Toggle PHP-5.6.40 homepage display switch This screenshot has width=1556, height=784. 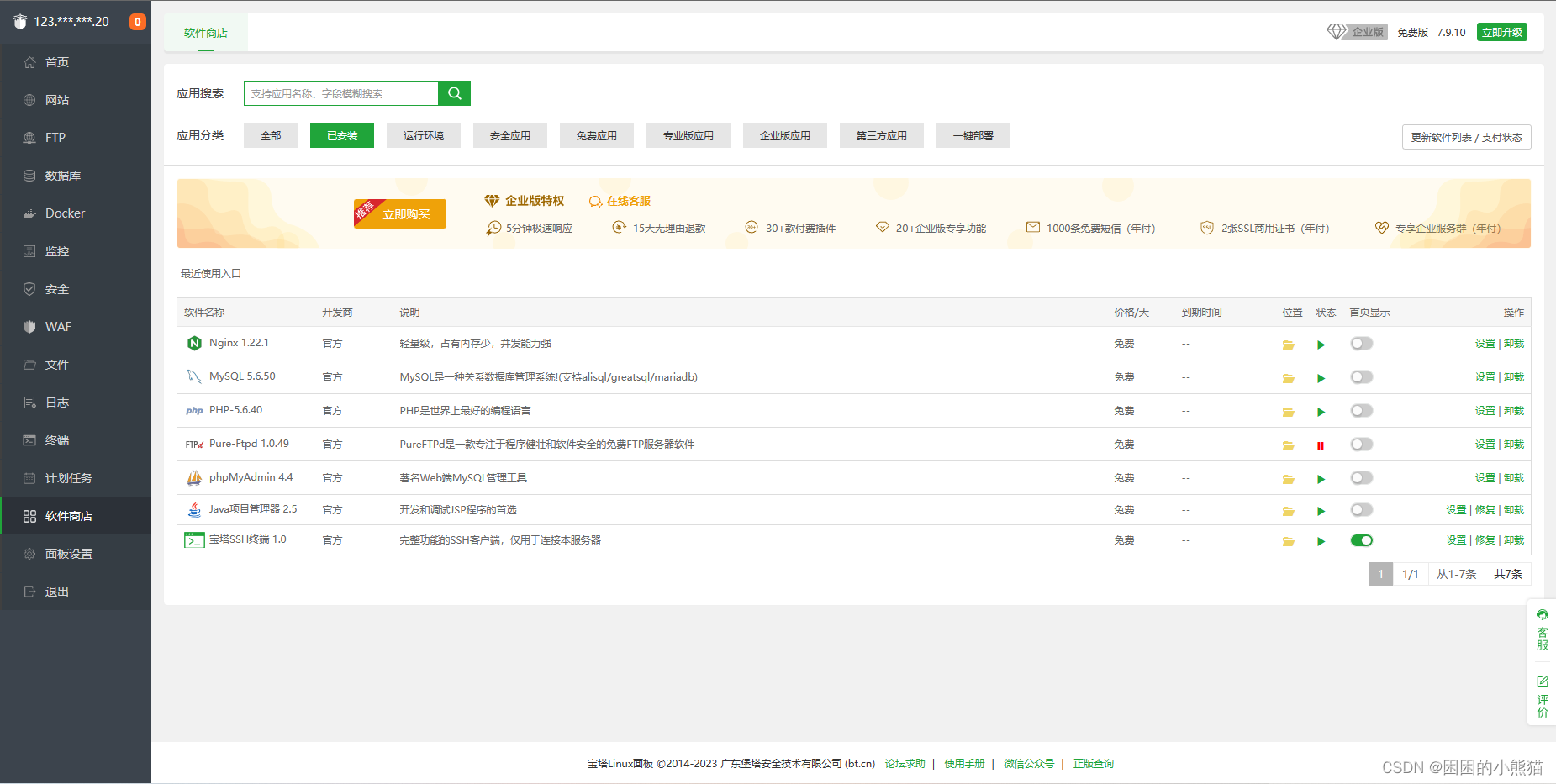(x=1361, y=410)
